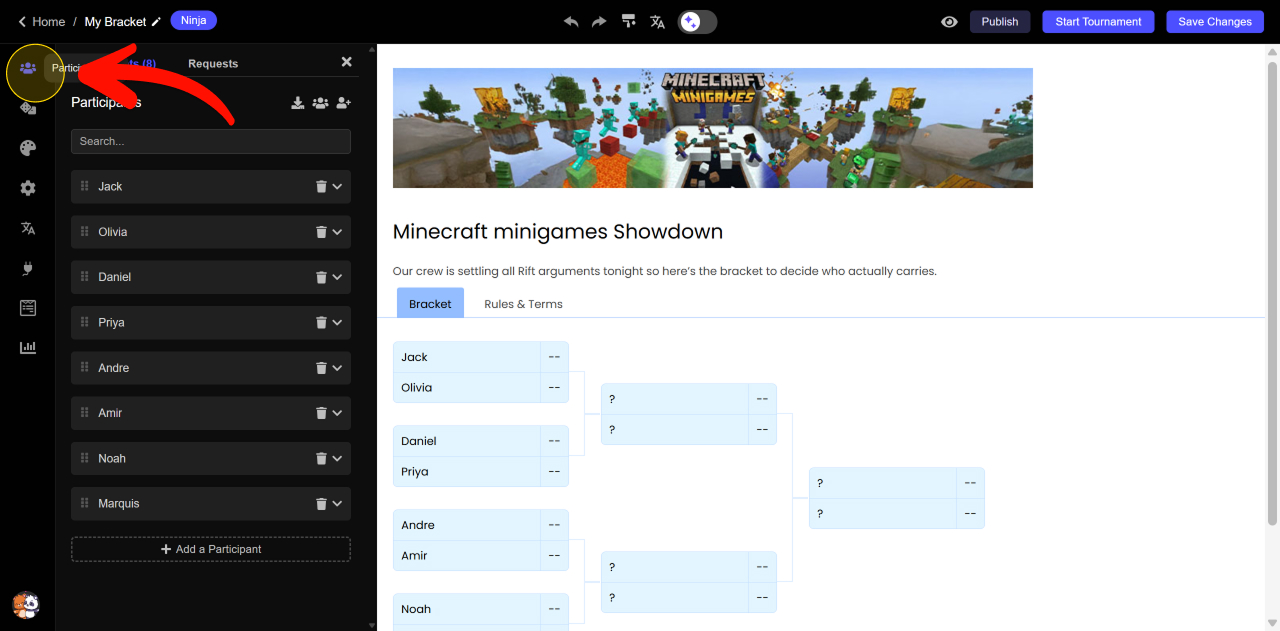Open the palette design icon in sidebar
Viewport: 1280px width, 631px height.
point(28,148)
